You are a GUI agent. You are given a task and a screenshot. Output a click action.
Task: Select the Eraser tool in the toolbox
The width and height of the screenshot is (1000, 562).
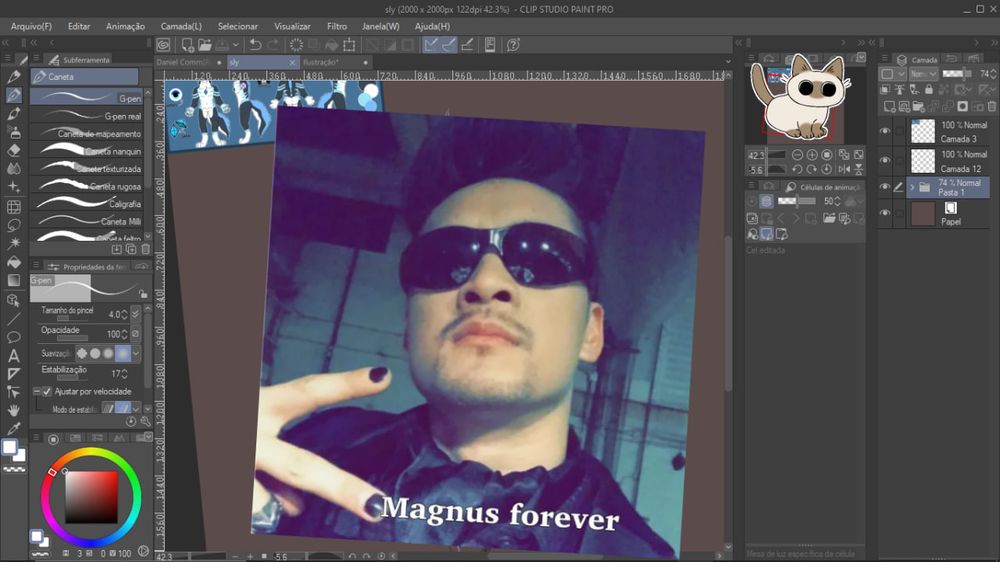(14, 150)
